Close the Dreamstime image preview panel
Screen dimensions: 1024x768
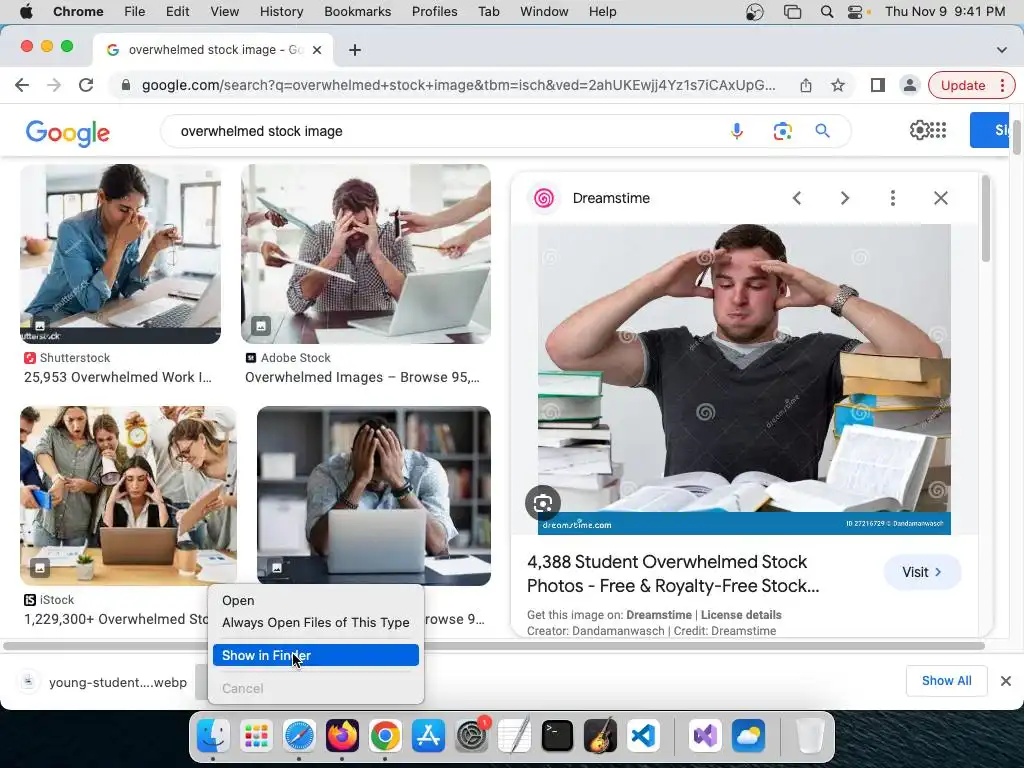point(940,198)
